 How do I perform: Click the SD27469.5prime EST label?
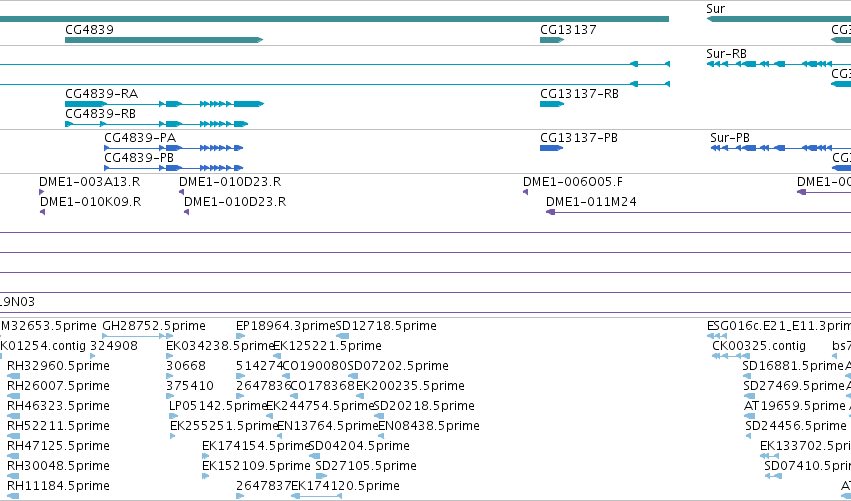tap(794, 386)
